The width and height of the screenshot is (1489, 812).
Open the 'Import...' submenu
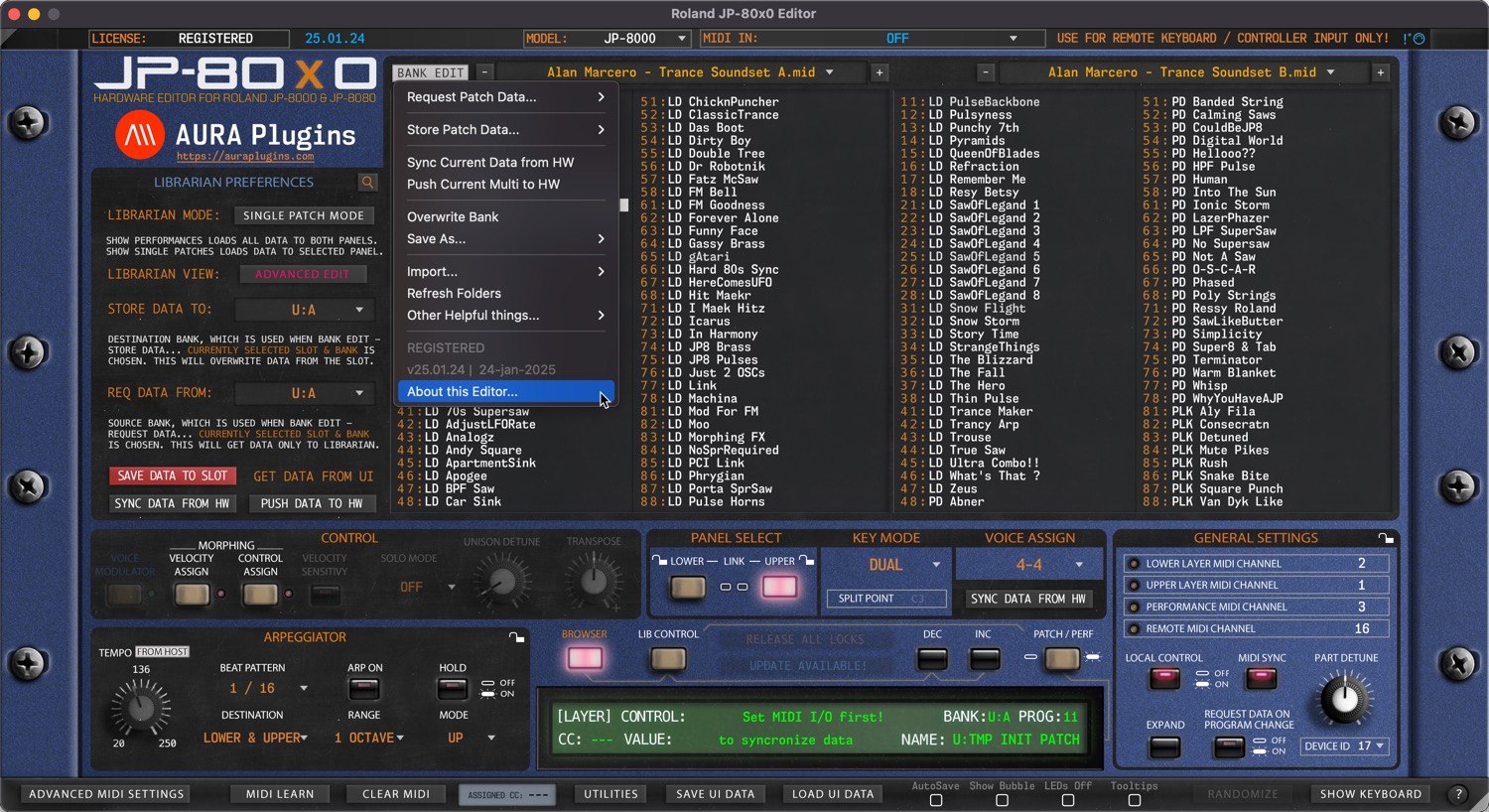(x=432, y=271)
